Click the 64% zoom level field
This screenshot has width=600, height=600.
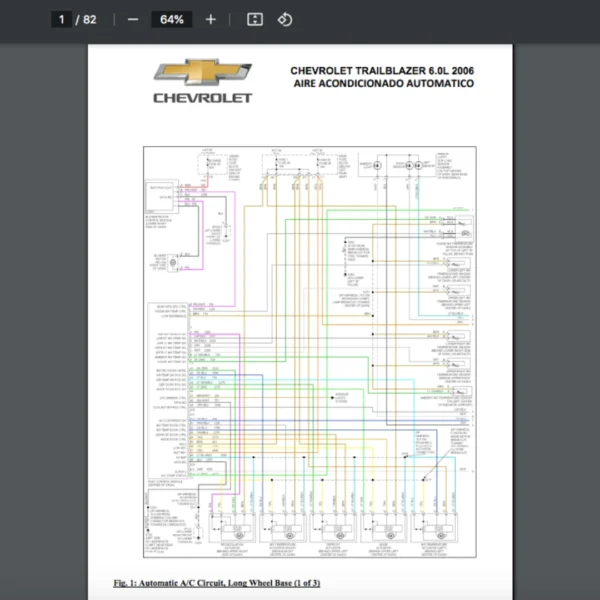[171, 19]
